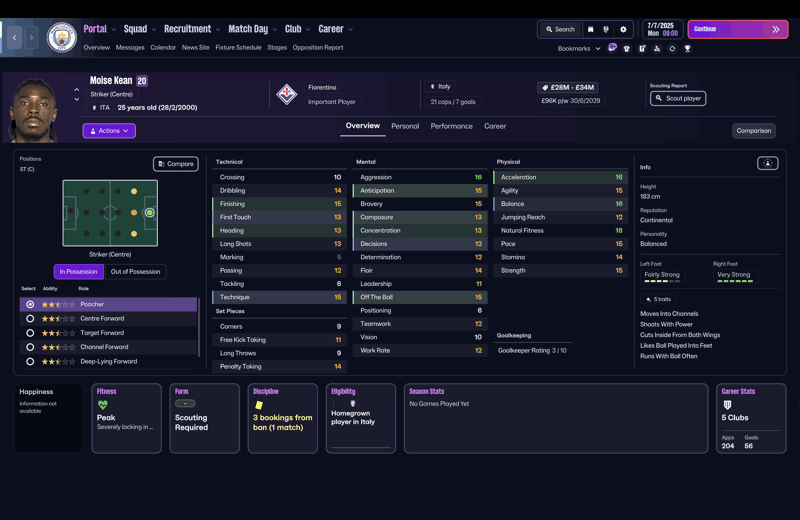
Task: Click the Search button
Action: point(560,30)
